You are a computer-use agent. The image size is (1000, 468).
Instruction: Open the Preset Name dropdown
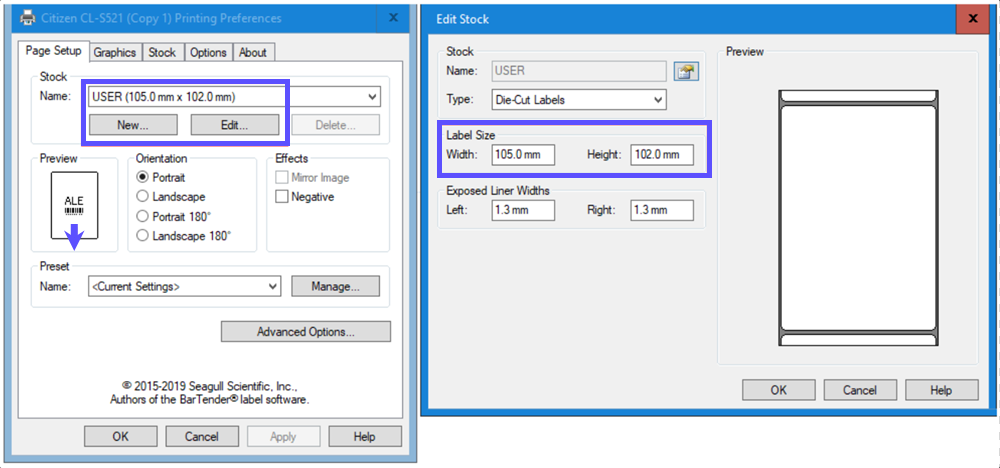click(184, 286)
